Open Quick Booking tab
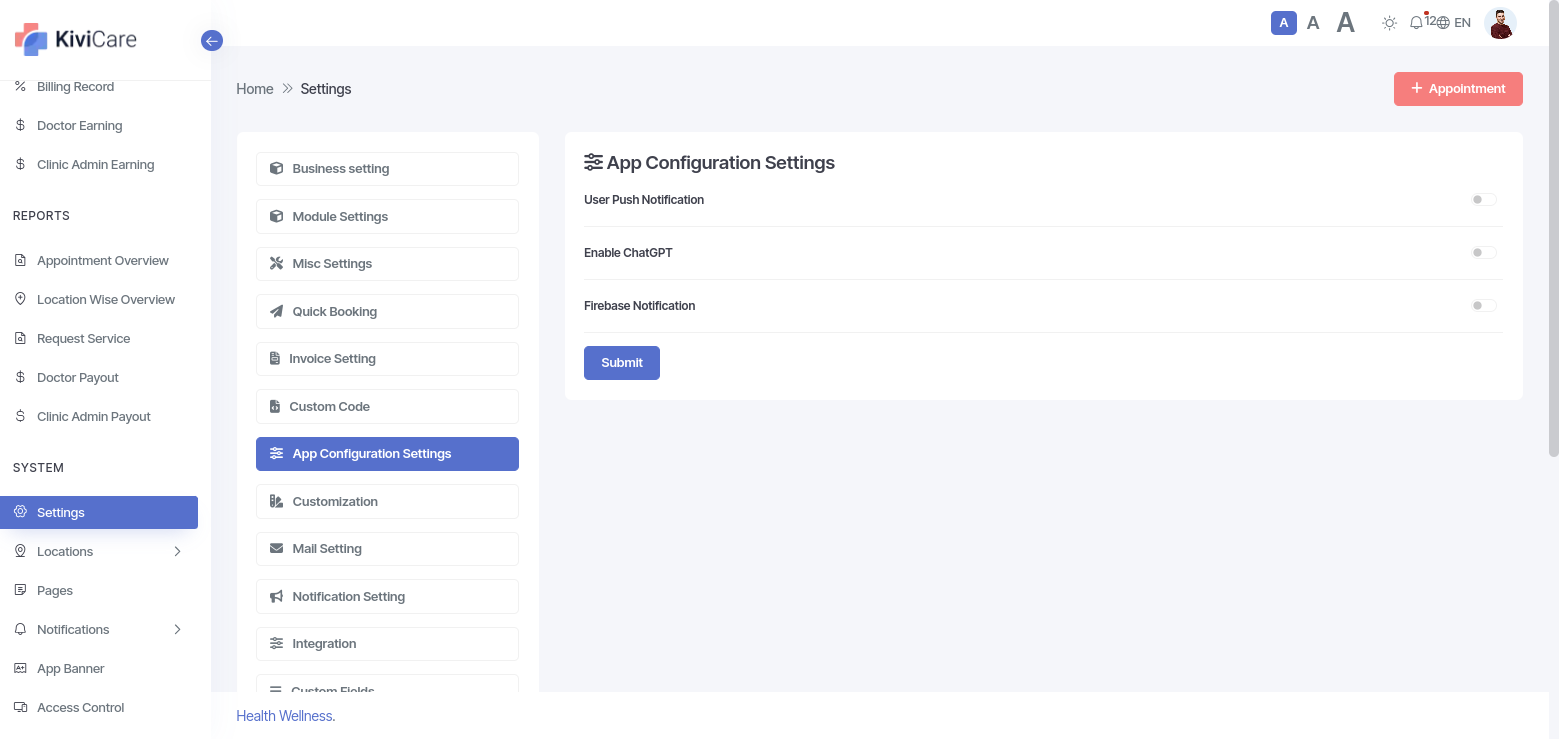1559x739 pixels. click(387, 312)
